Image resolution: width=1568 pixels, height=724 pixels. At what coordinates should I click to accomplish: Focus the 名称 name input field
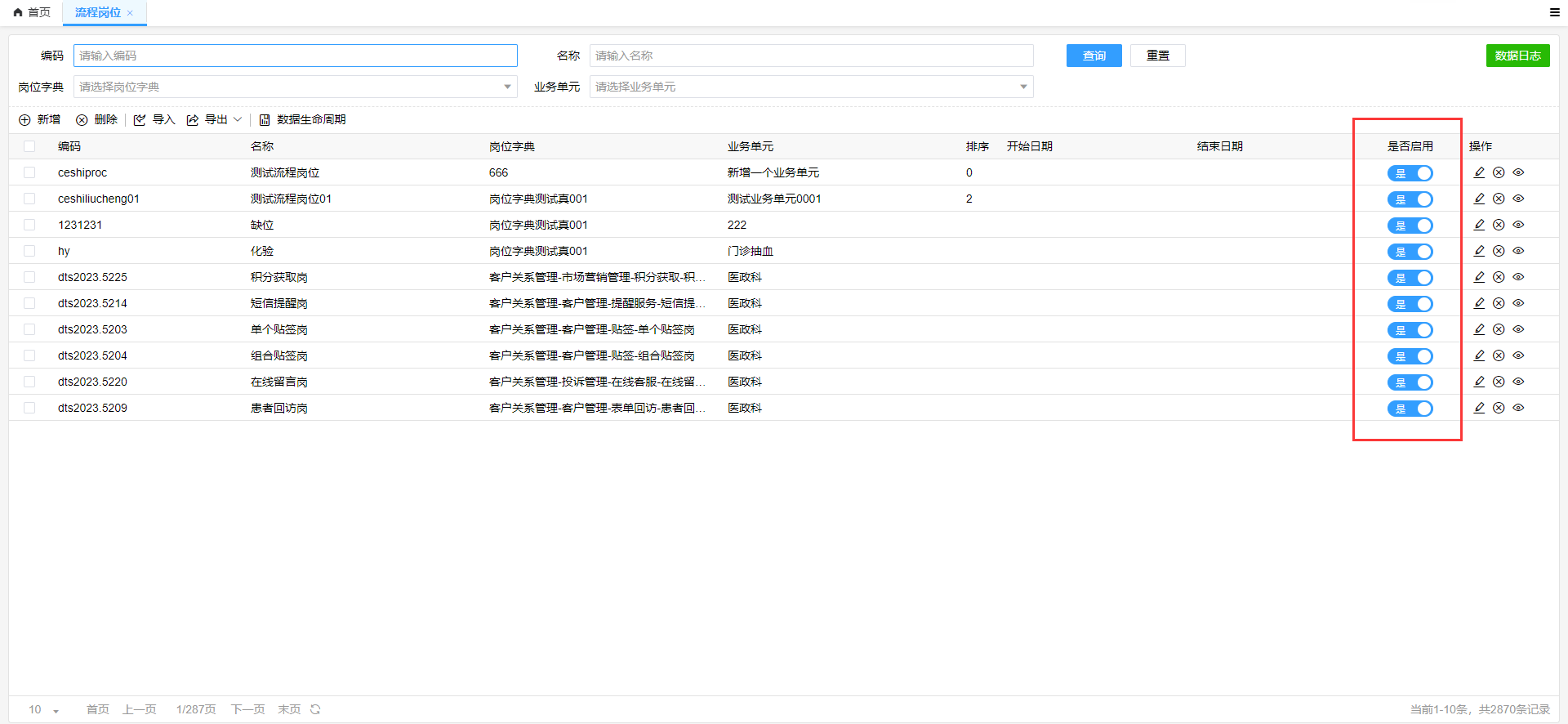click(812, 56)
